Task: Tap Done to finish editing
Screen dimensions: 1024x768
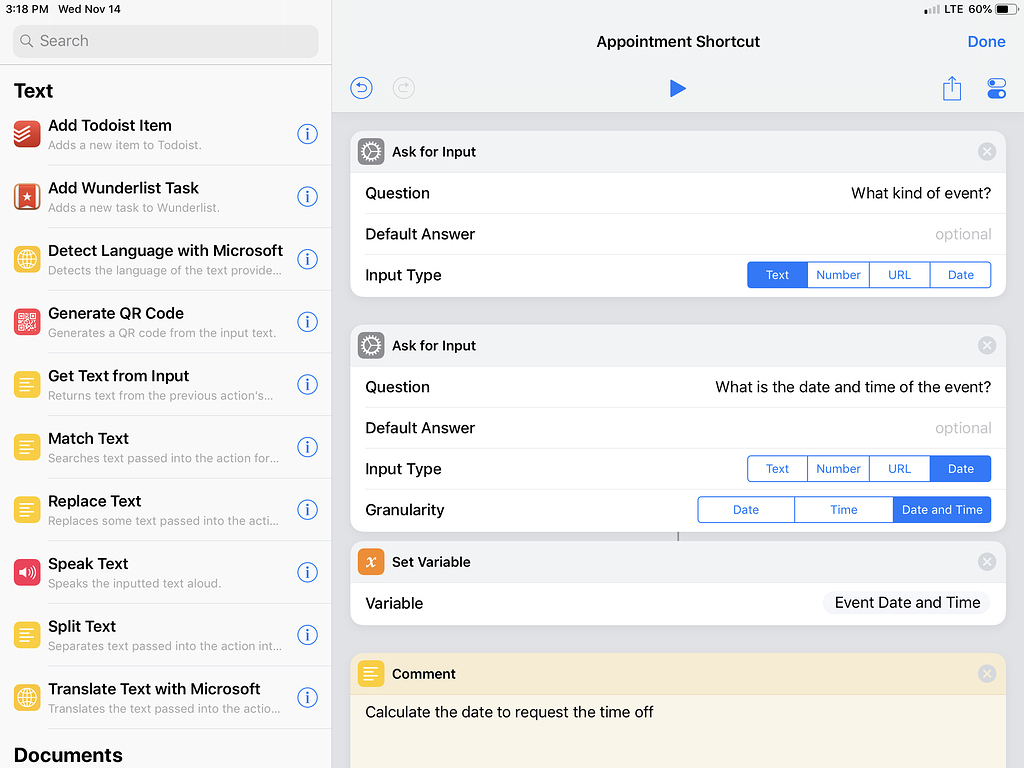Action: 986,42
